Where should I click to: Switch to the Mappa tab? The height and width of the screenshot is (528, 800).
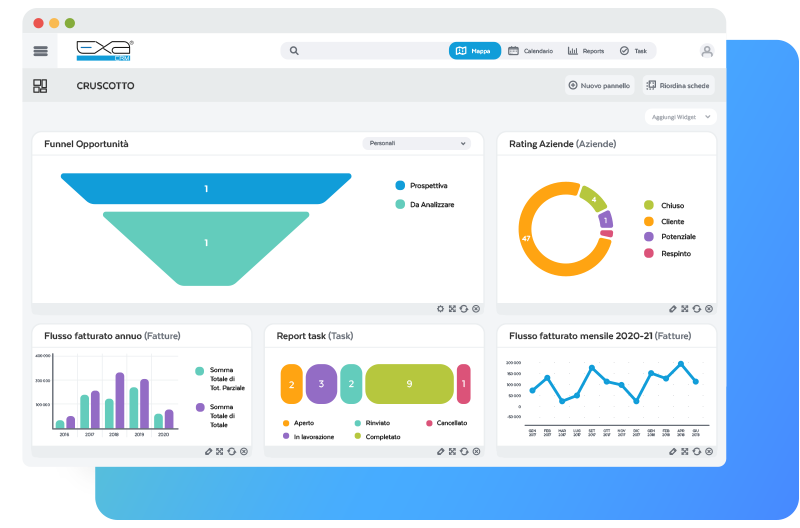coord(475,51)
